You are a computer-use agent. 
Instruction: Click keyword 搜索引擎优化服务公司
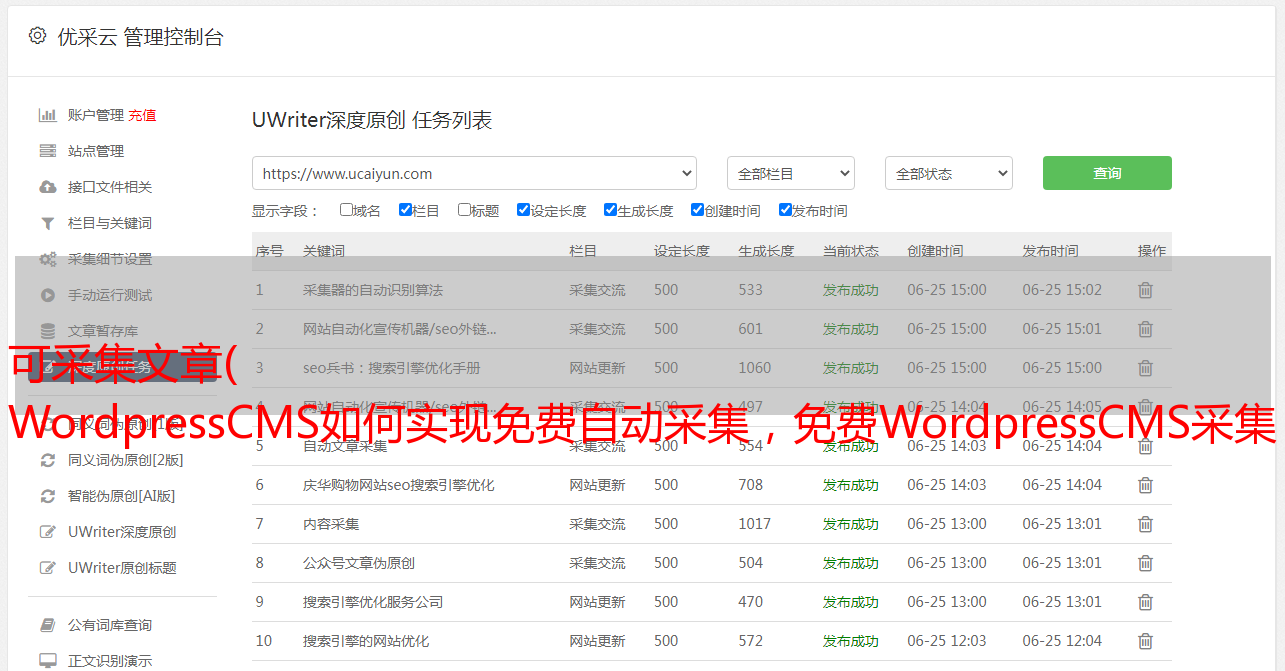tap(373, 602)
